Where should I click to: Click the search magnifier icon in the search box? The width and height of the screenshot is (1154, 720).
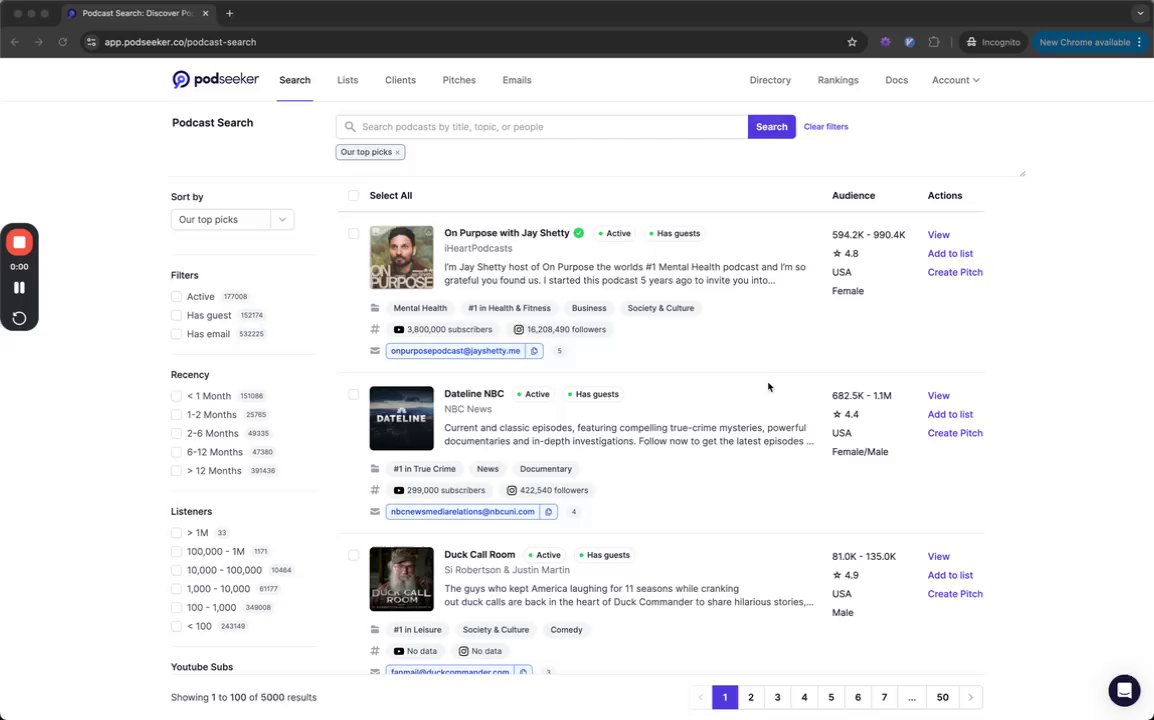(x=350, y=127)
